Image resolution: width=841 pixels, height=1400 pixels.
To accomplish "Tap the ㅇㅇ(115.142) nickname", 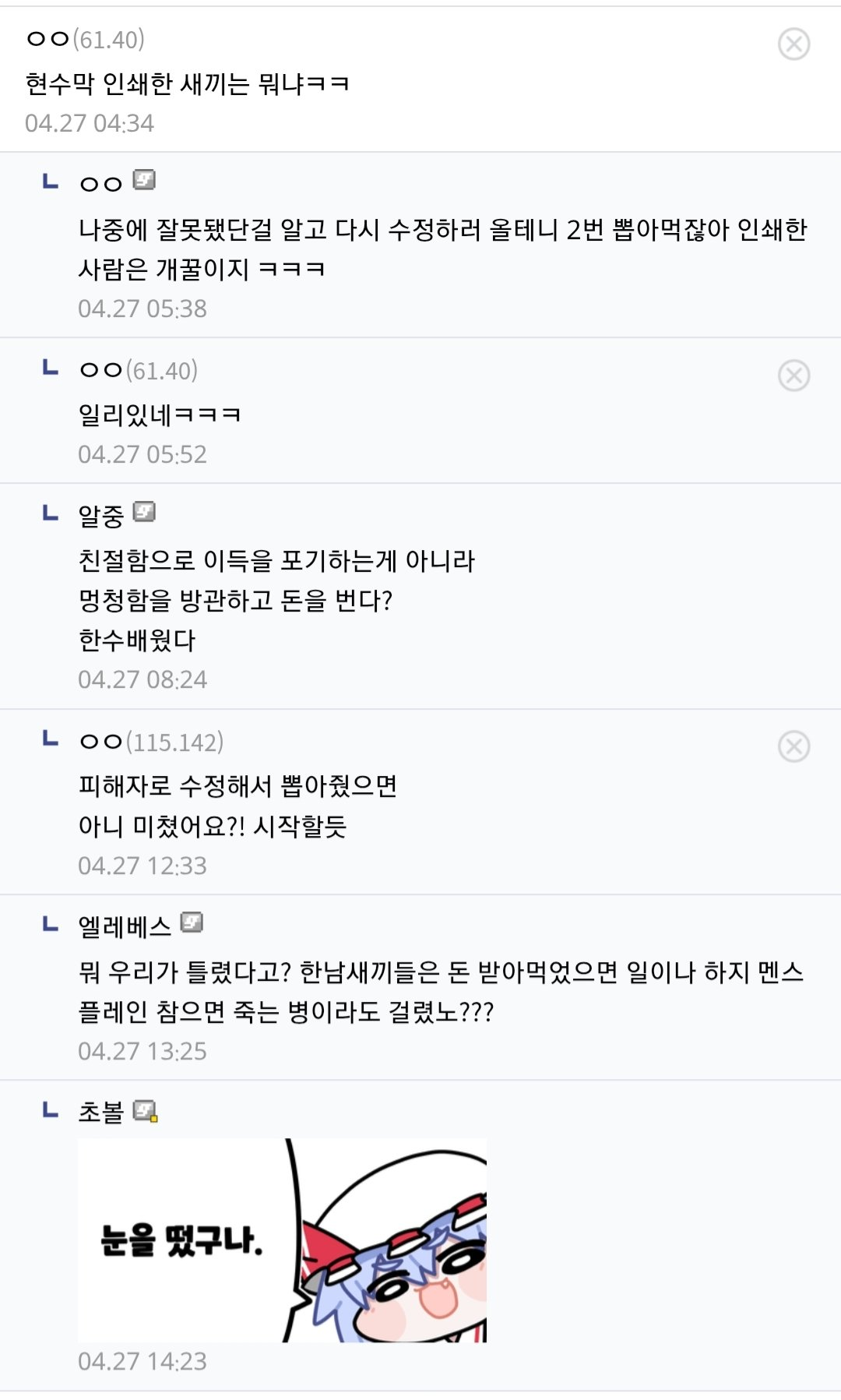I will coord(151,742).
